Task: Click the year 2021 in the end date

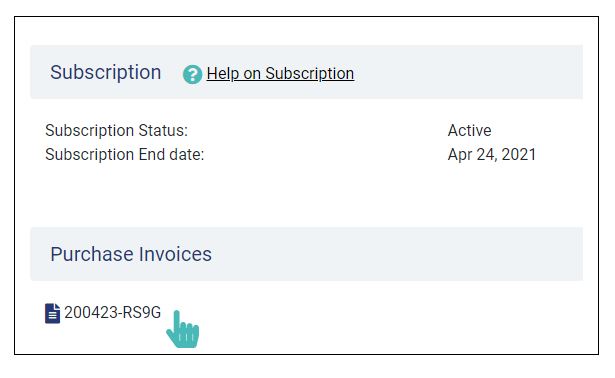Action: pos(519,154)
